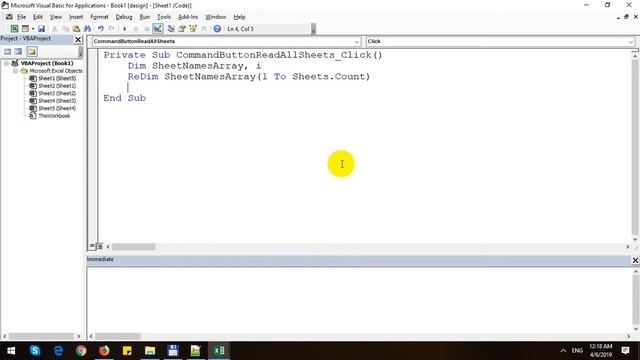Image resolution: width=640 pixels, height=360 pixels.
Task: Undo the last edit
Action: [x=100, y=29]
